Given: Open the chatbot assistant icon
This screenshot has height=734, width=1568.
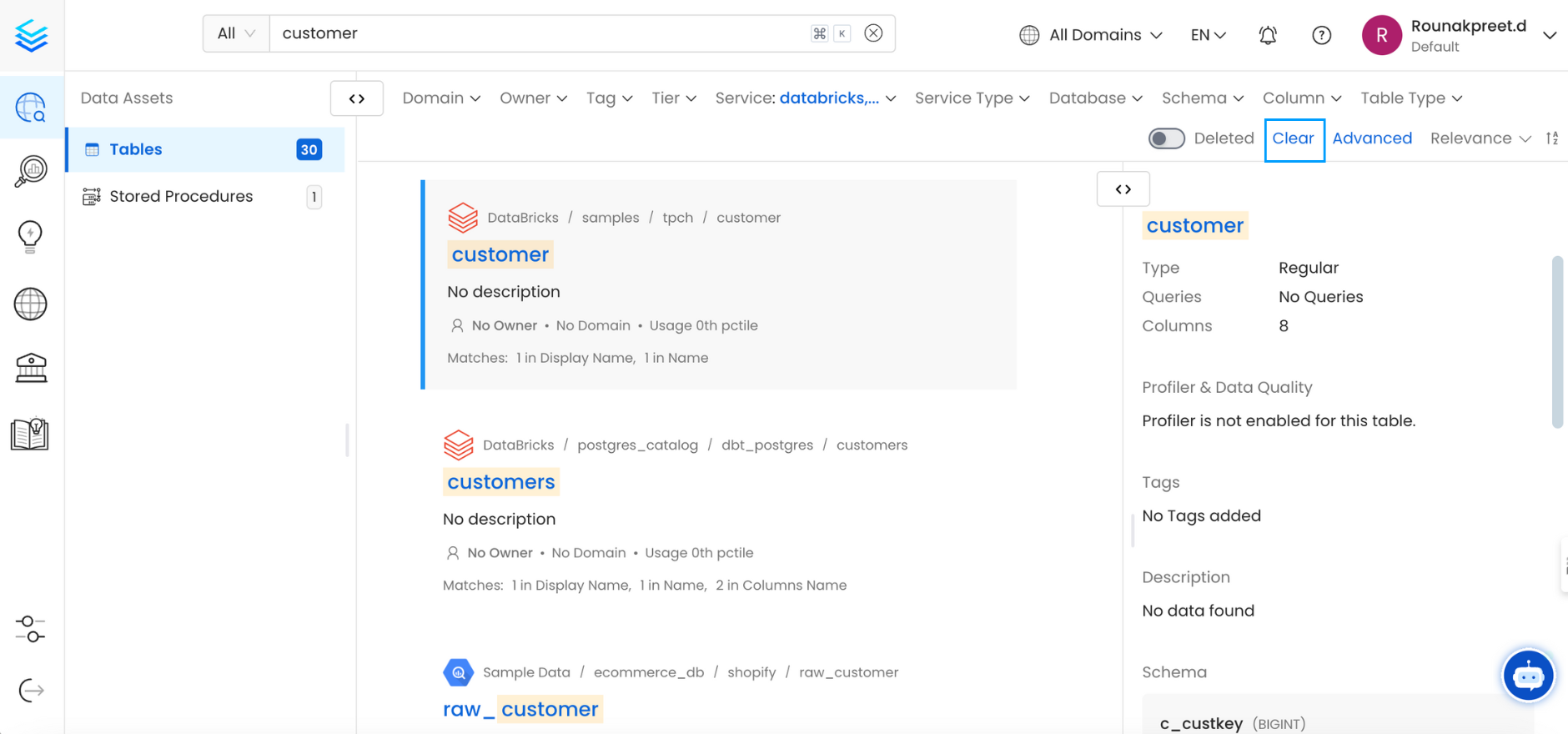Looking at the screenshot, I should pos(1528,676).
